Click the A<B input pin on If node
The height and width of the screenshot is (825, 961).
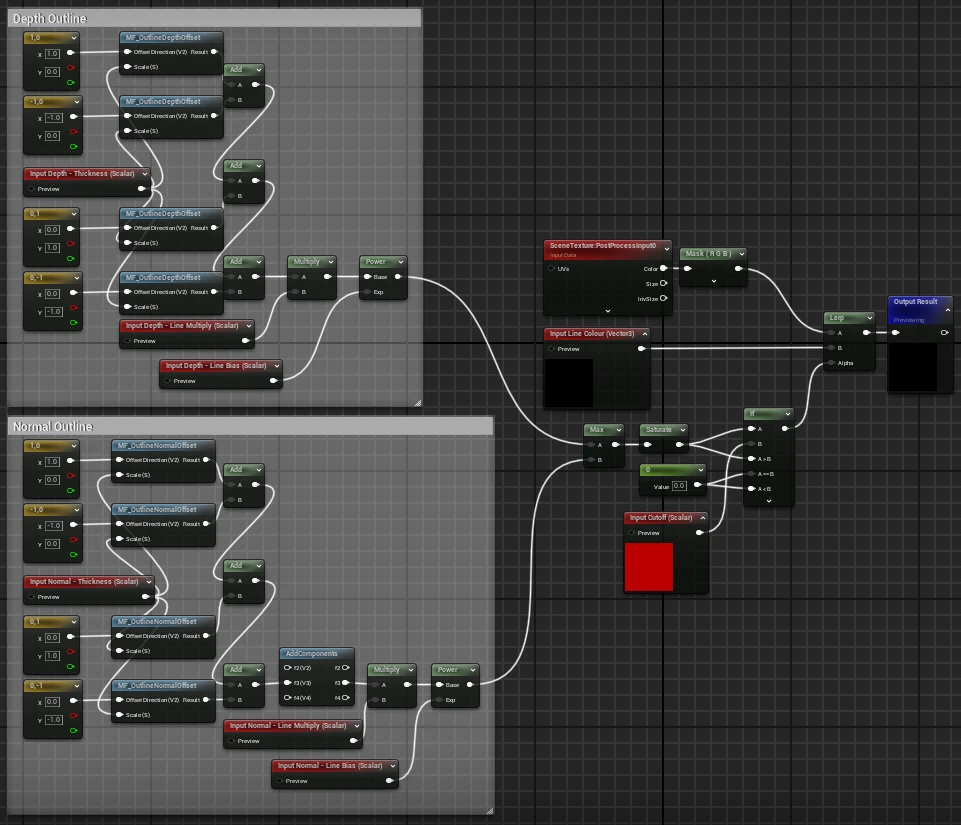[x=751, y=489]
